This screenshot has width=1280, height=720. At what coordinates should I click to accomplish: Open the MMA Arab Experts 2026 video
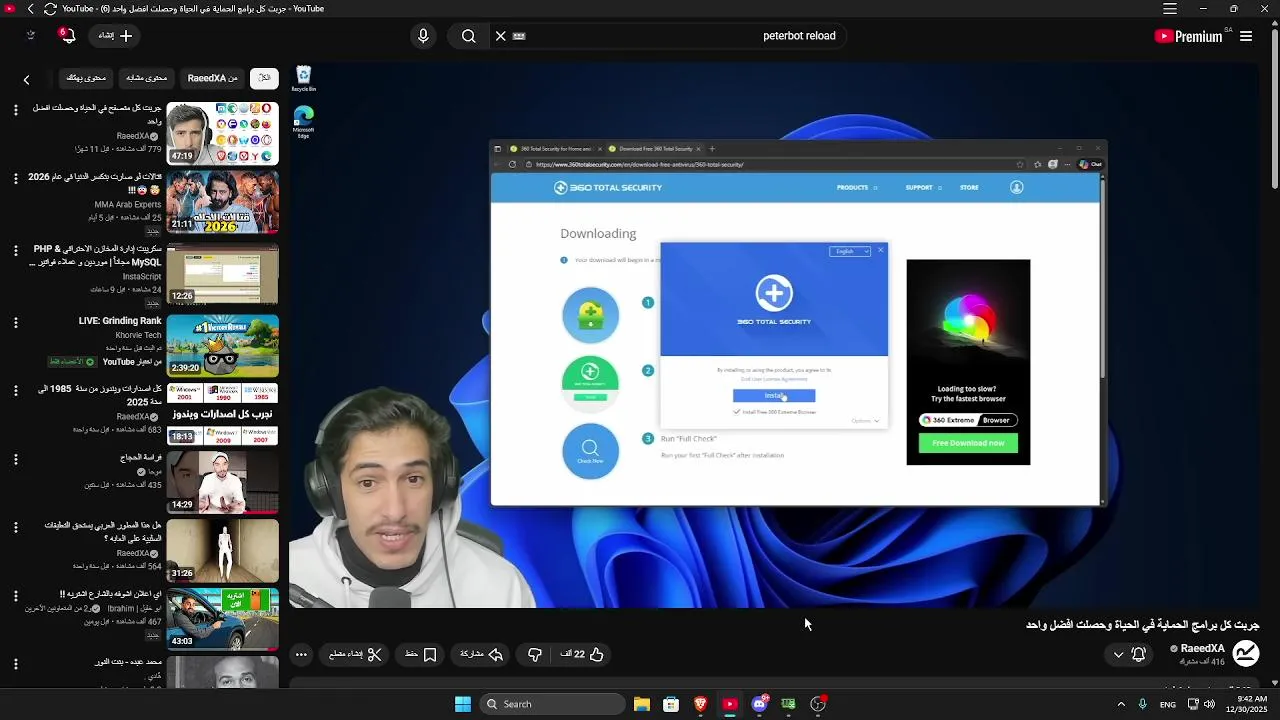[x=222, y=203]
